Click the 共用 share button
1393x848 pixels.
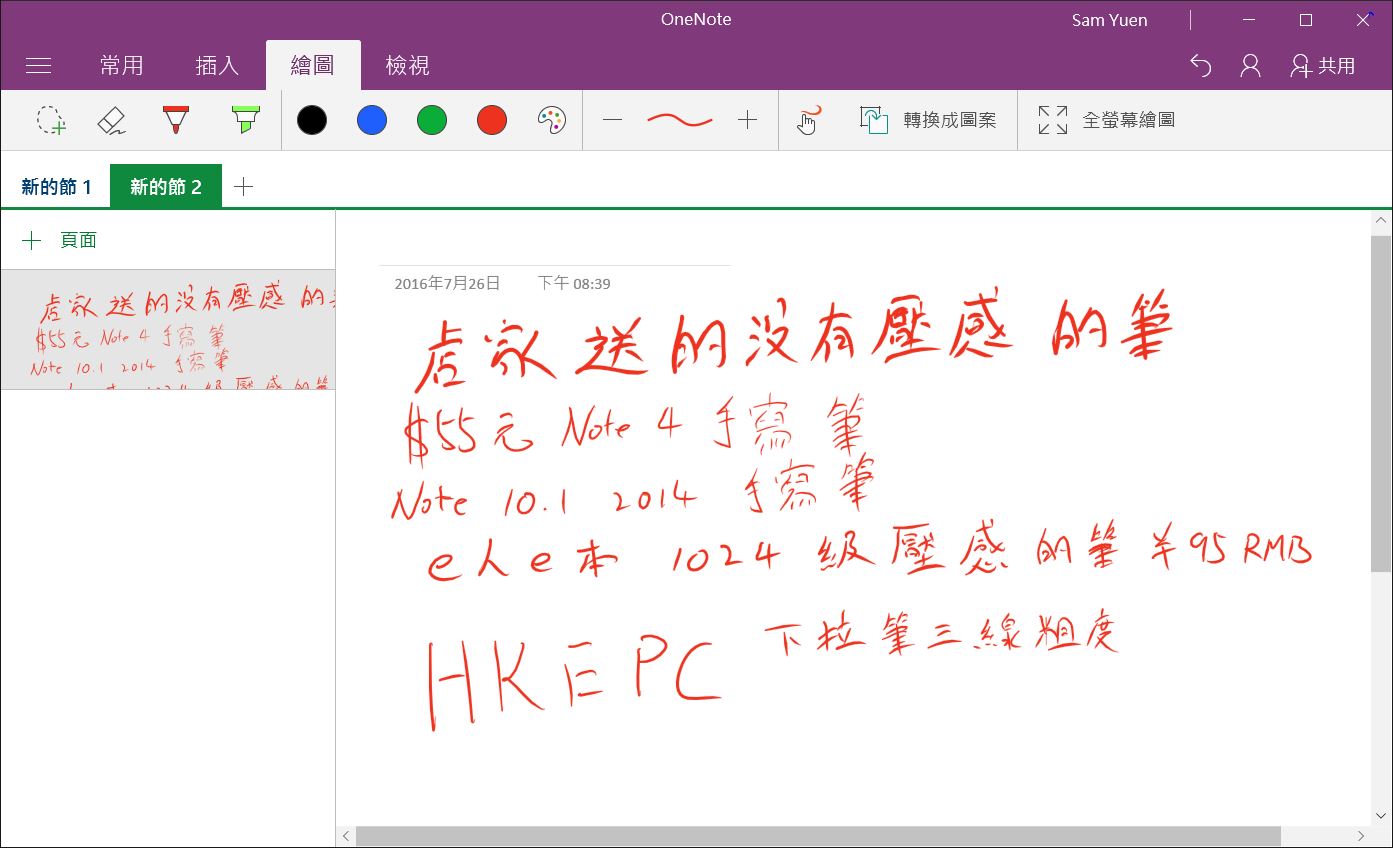pos(1323,66)
